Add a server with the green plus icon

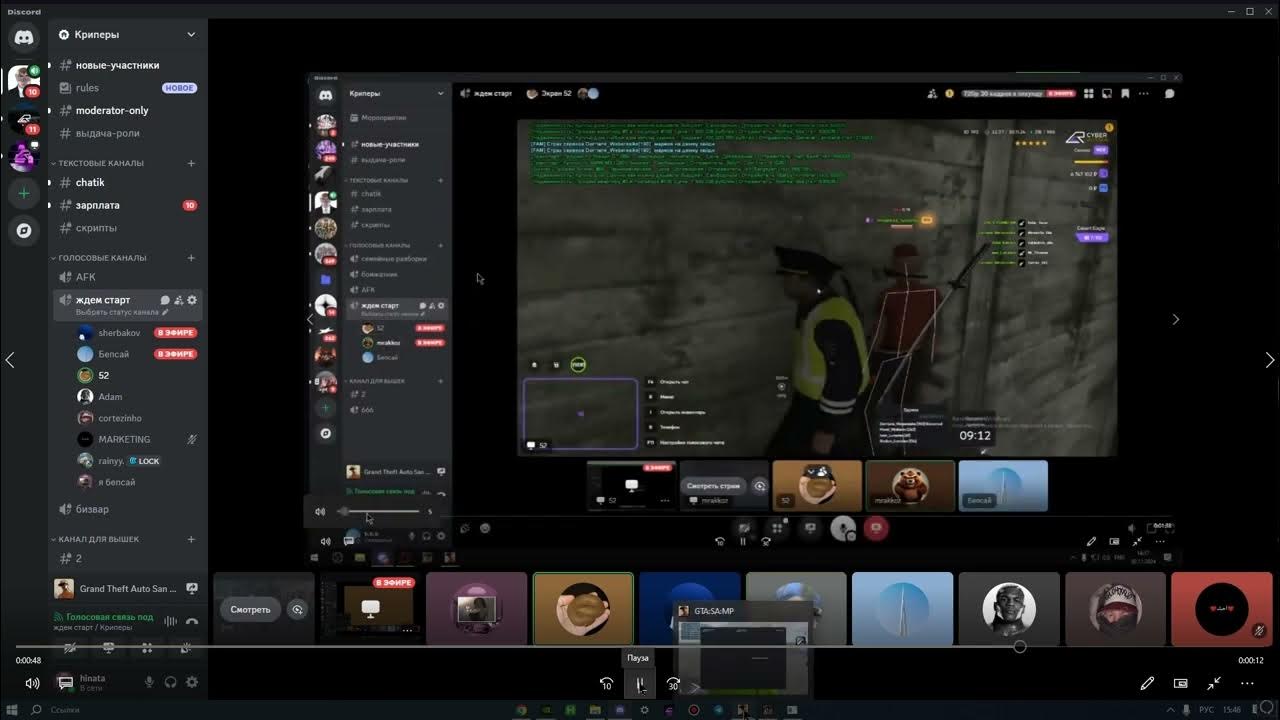[x=24, y=193]
